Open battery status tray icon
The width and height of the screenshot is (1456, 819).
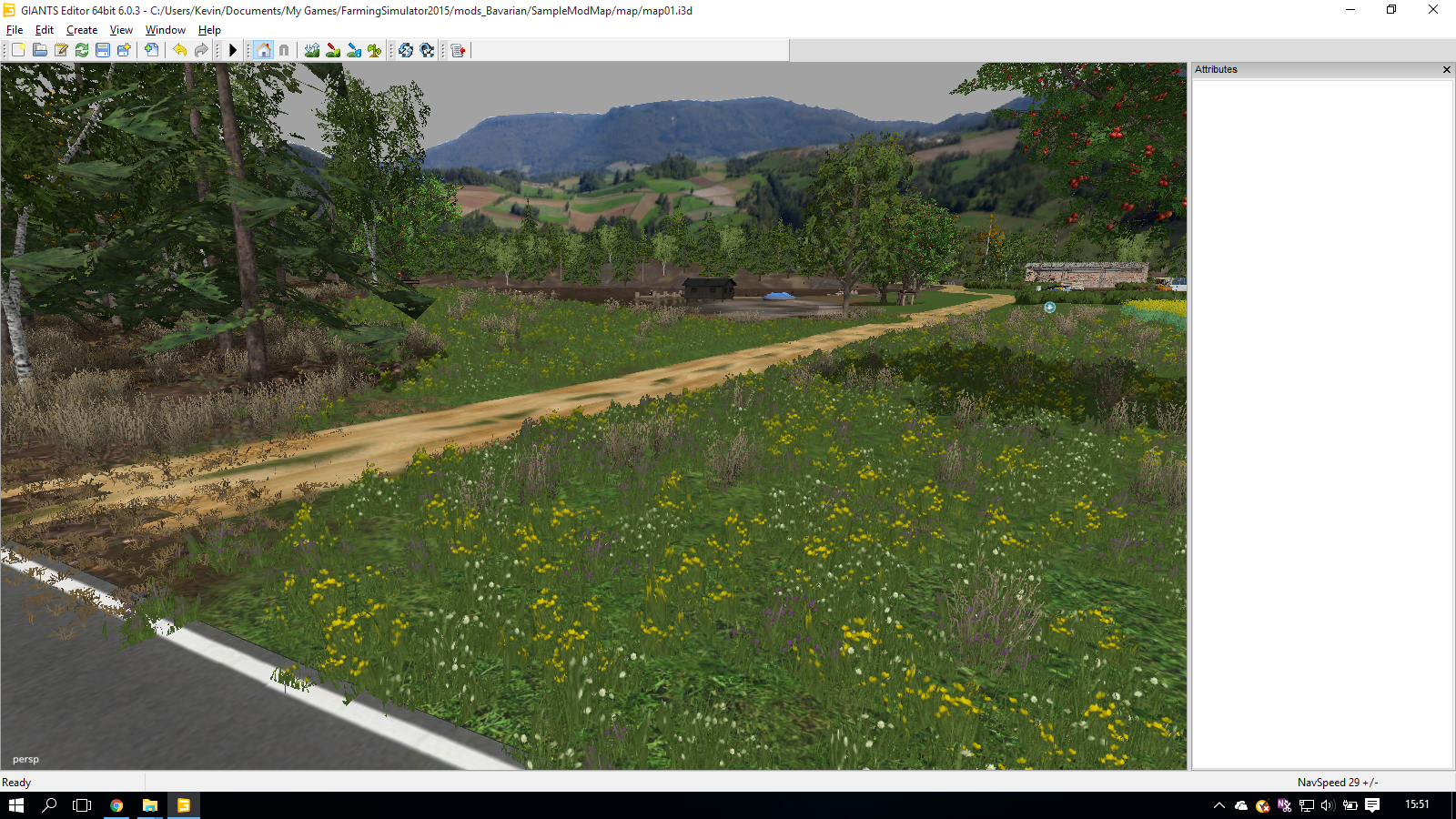click(1350, 805)
